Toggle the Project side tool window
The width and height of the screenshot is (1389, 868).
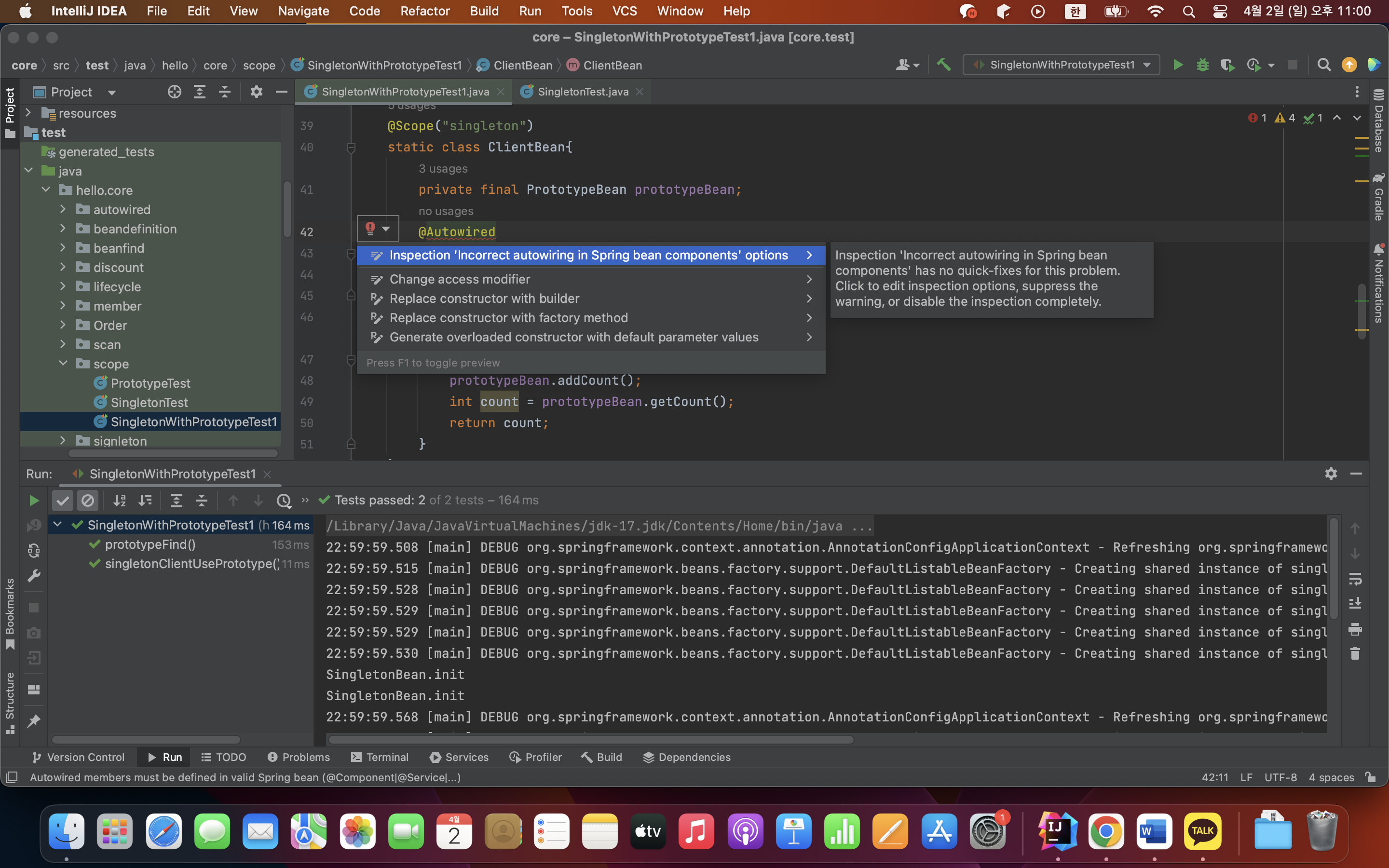pos(10,112)
